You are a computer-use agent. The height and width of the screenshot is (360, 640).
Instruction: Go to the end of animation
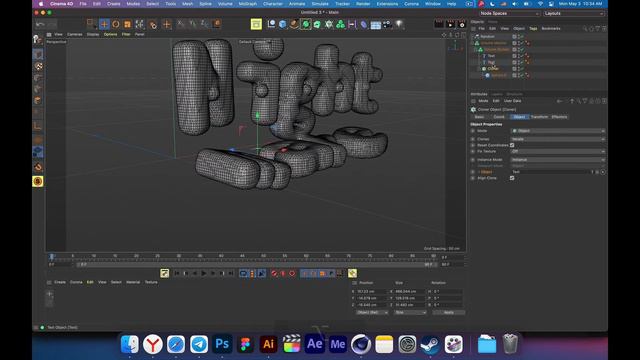[x=231, y=273]
